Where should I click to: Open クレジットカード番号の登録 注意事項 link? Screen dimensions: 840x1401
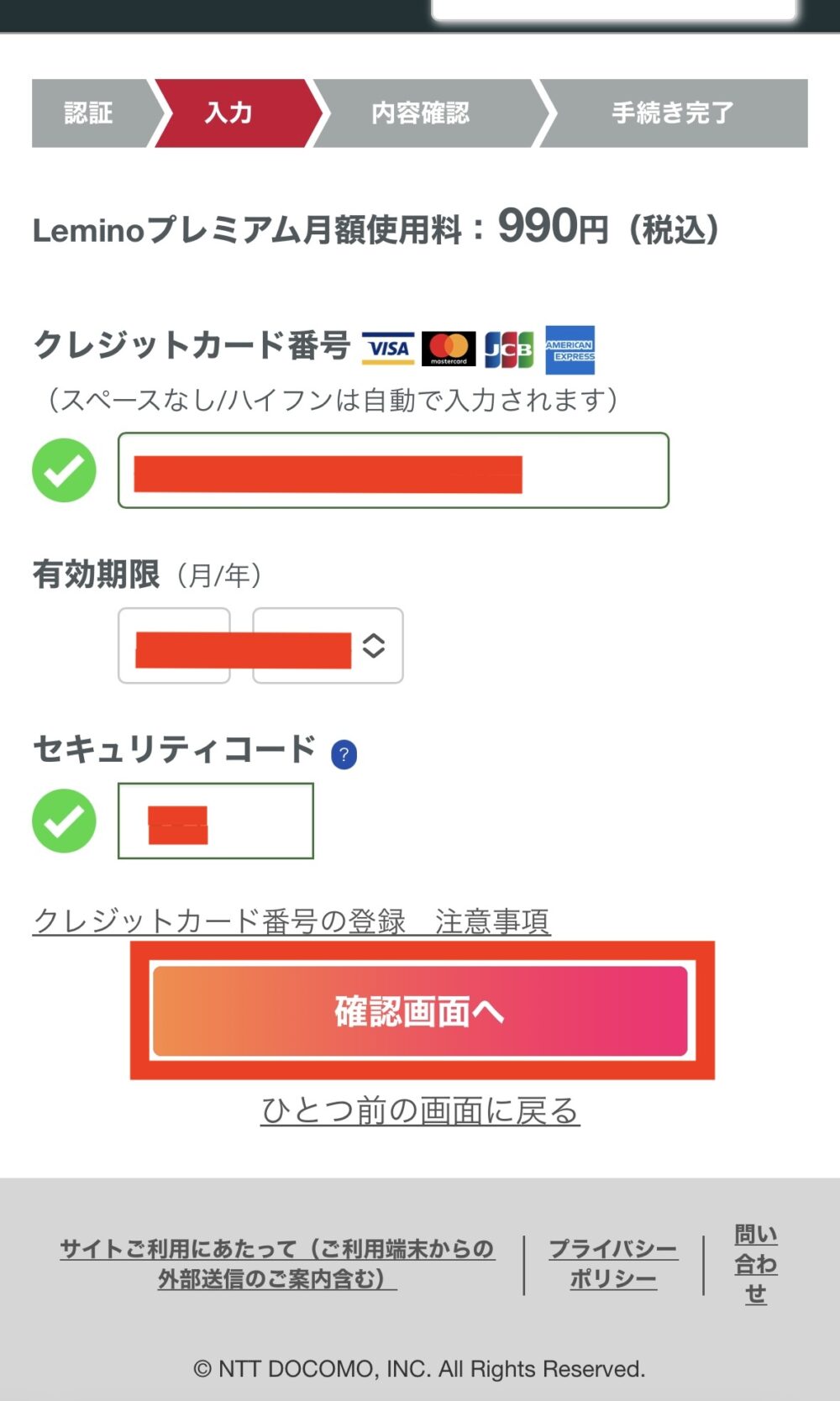coord(291,922)
